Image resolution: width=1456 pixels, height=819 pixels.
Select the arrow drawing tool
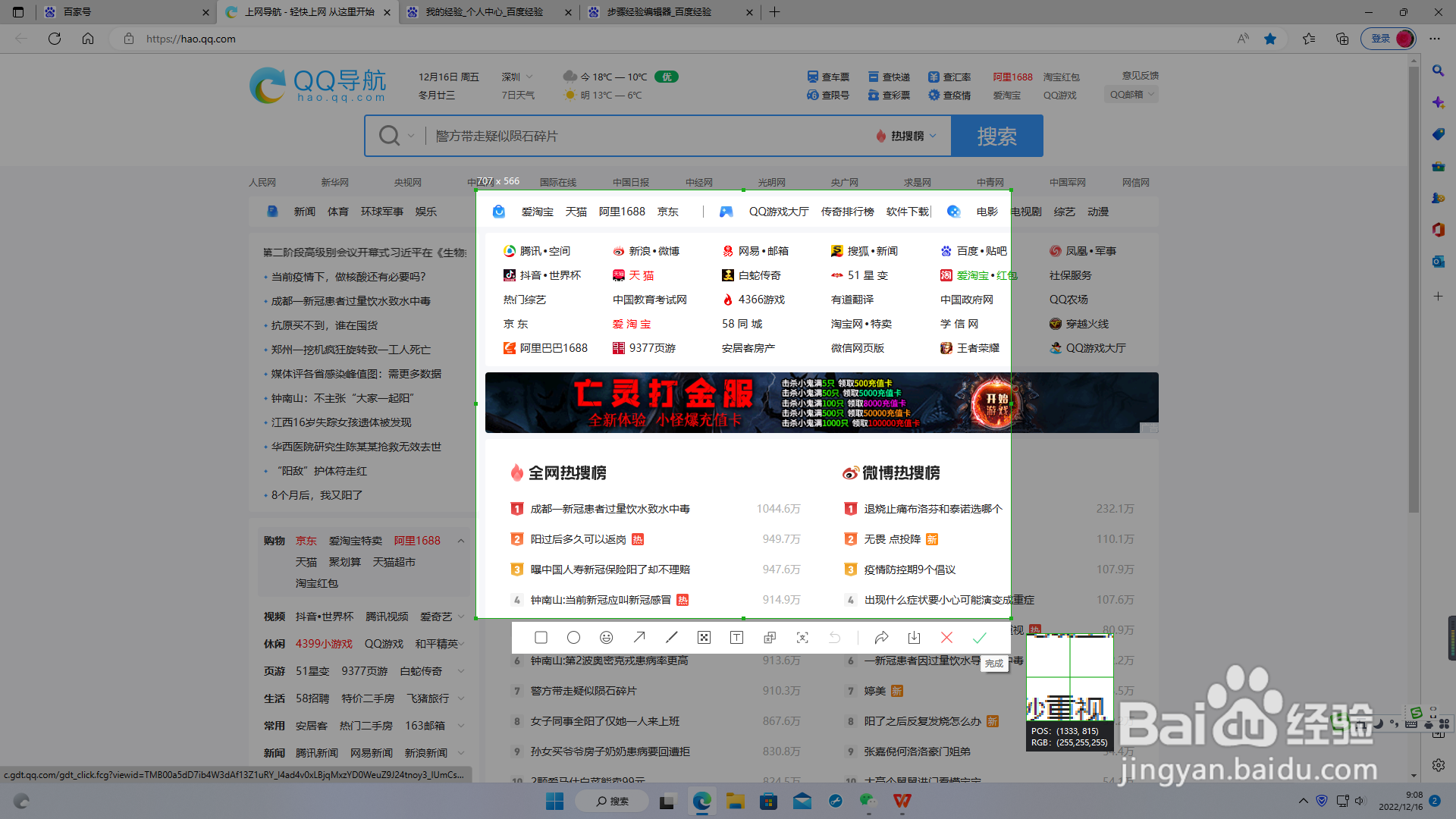coord(639,638)
